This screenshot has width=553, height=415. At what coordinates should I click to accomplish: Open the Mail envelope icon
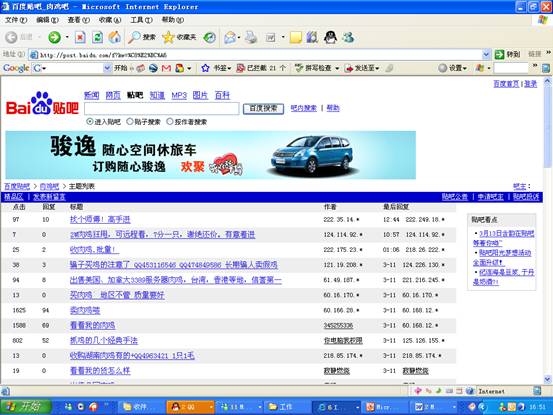[x=230, y=37]
